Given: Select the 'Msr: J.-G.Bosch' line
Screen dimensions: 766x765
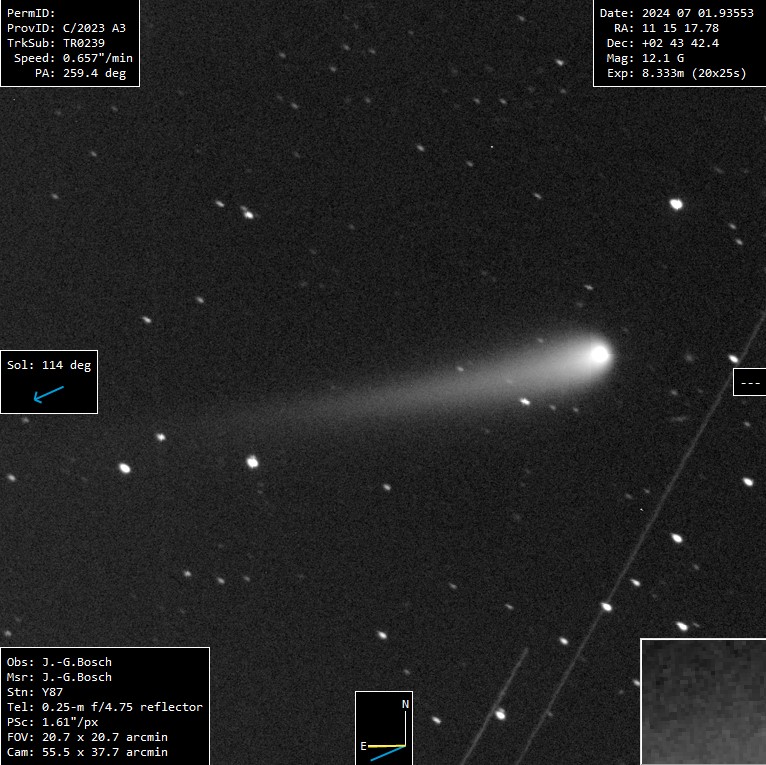Looking at the screenshot, I should 59,677.
